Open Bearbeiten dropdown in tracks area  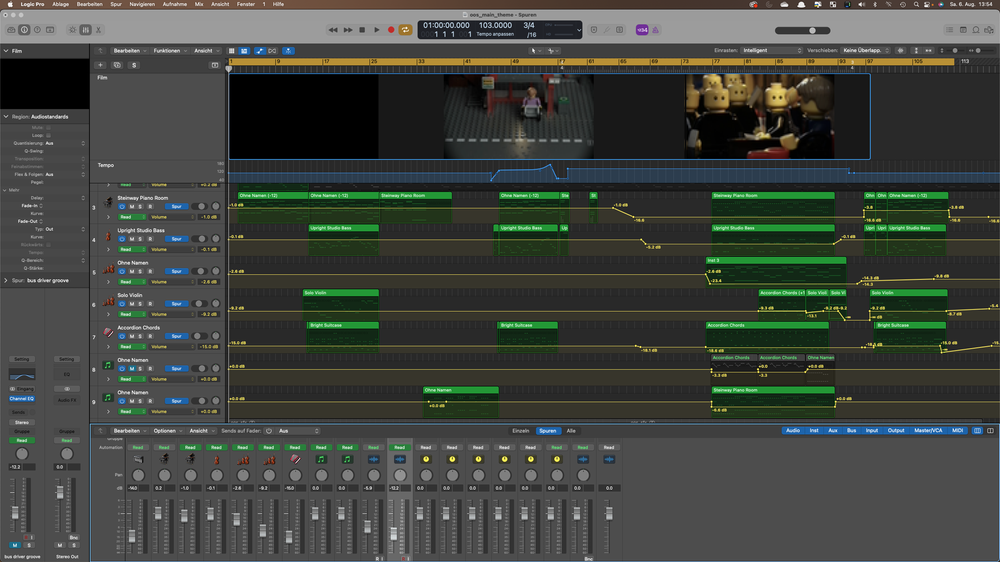click(x=129, y=51)
